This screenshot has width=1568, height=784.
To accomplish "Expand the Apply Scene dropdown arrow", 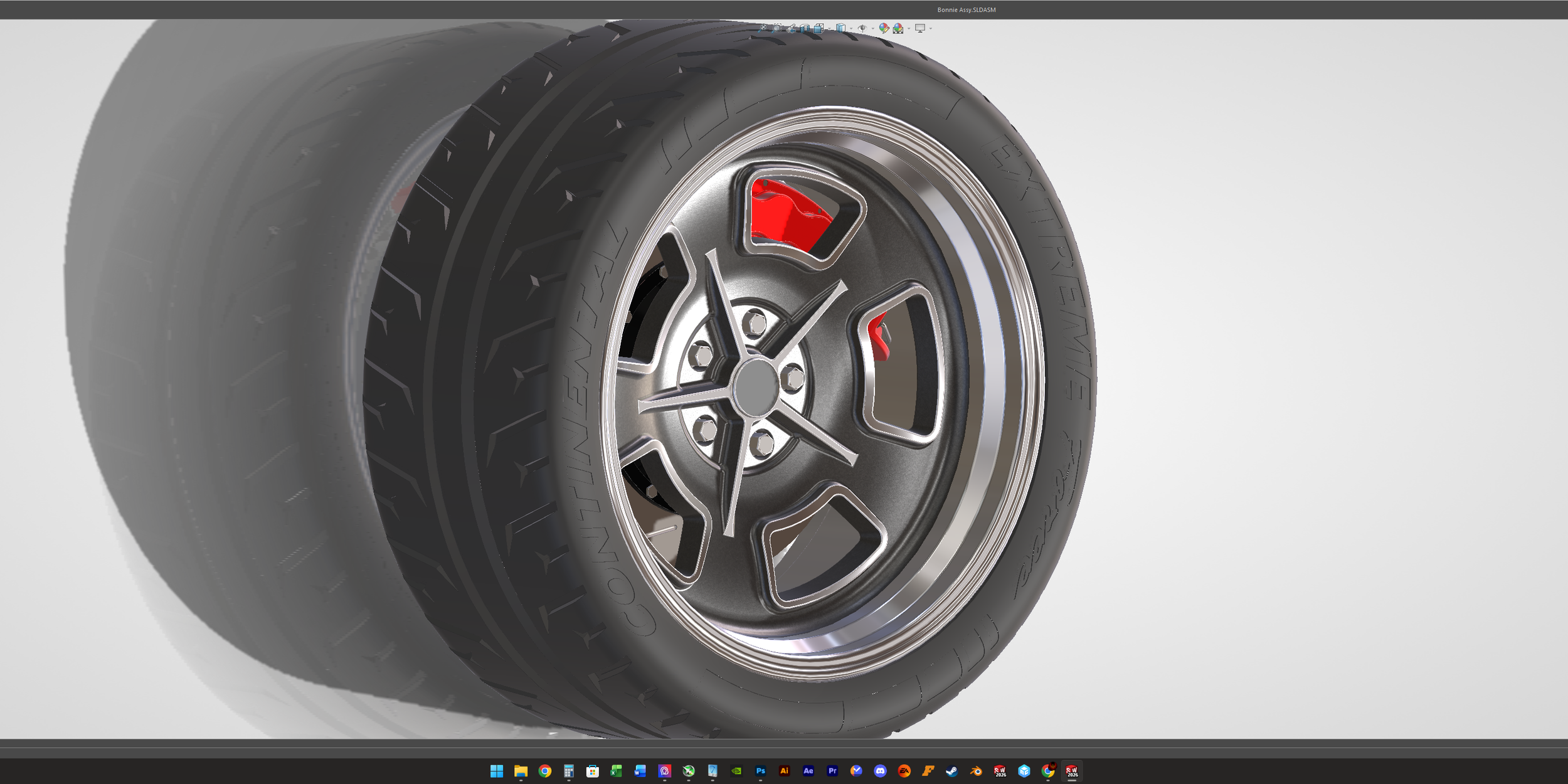I will point(908,28).
